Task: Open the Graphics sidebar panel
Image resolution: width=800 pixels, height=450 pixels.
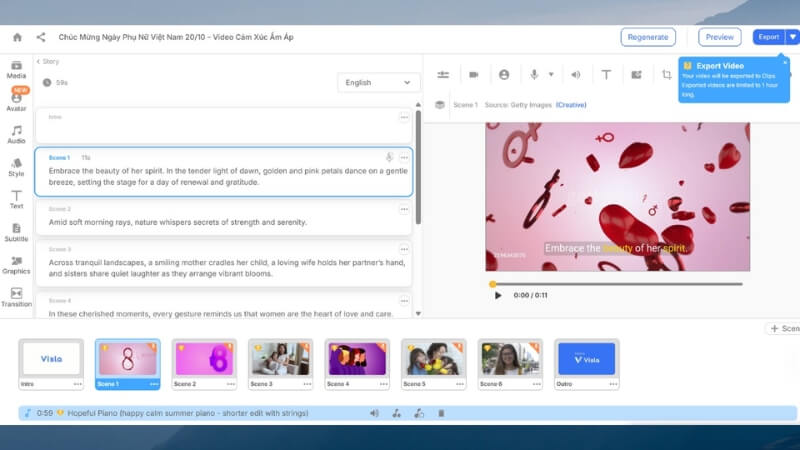Action: click(16, 264)
